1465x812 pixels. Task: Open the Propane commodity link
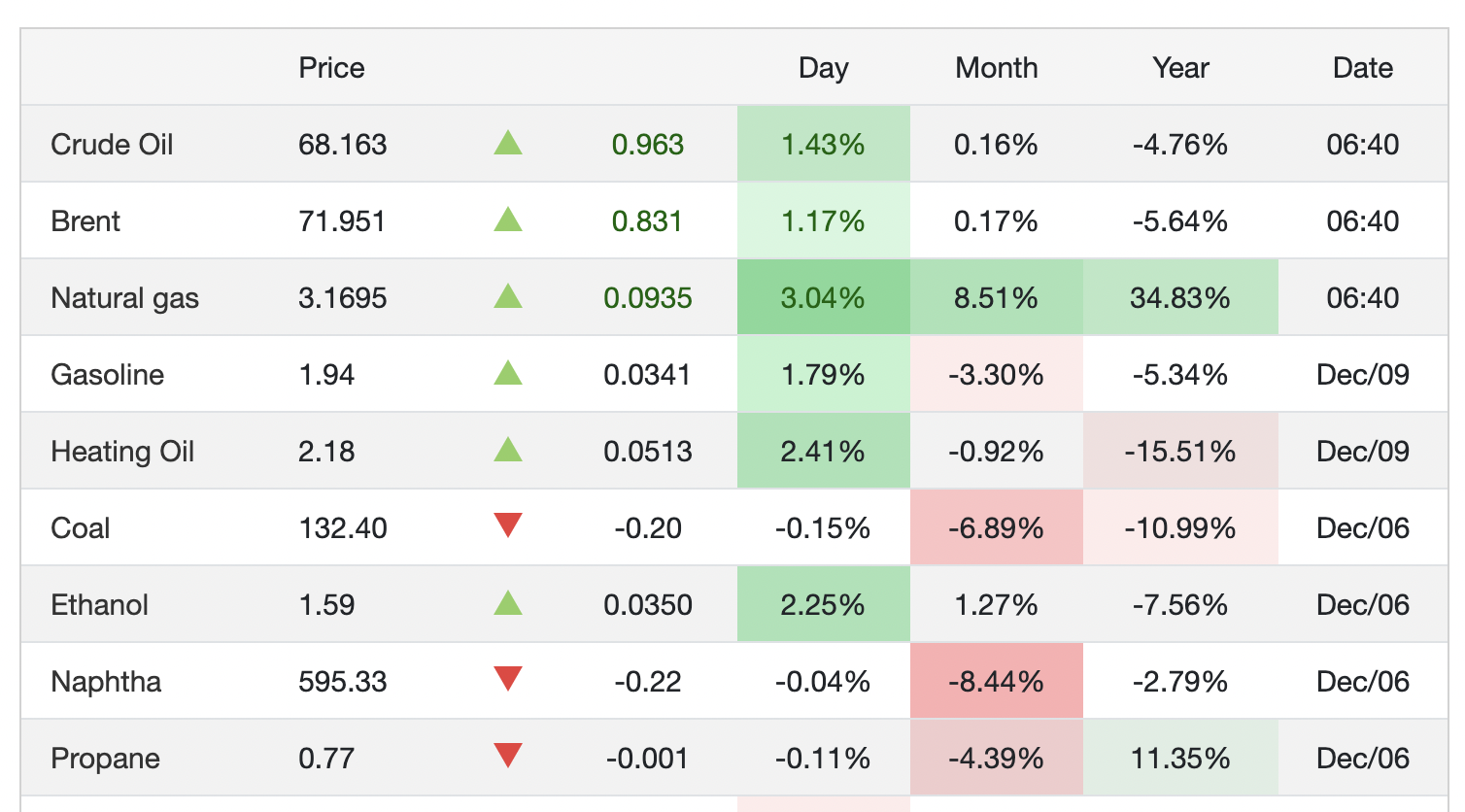(105, 759)
